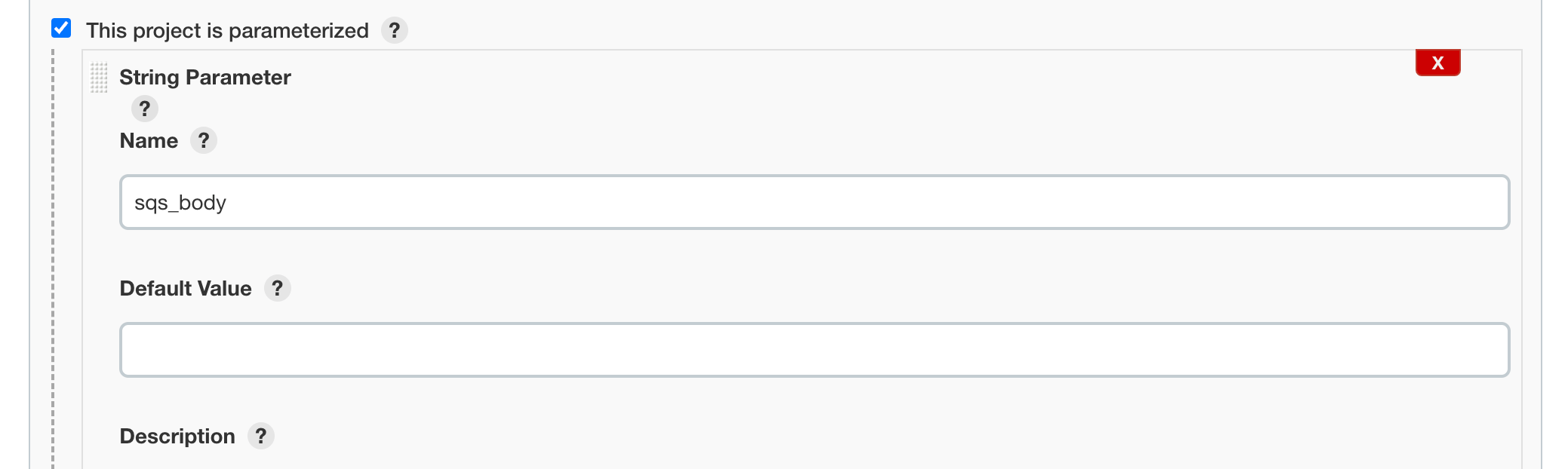
Task: Click the Name label above the input
Action: tap(149, 140)
